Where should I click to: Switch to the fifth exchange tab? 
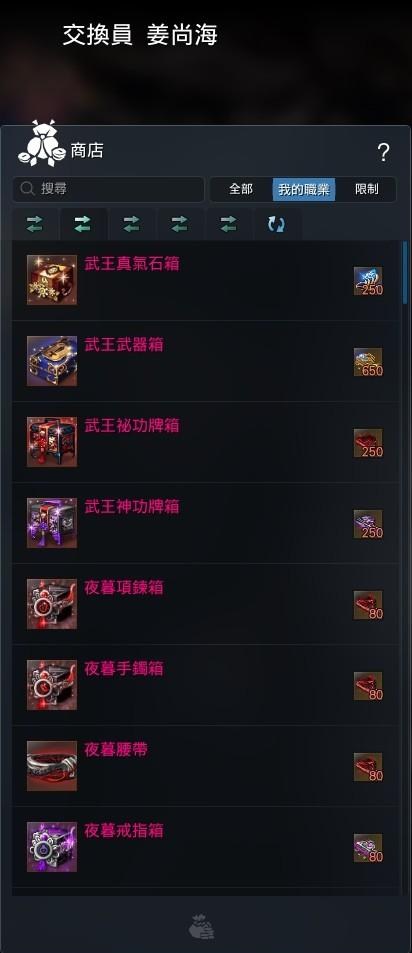[228, 224]
